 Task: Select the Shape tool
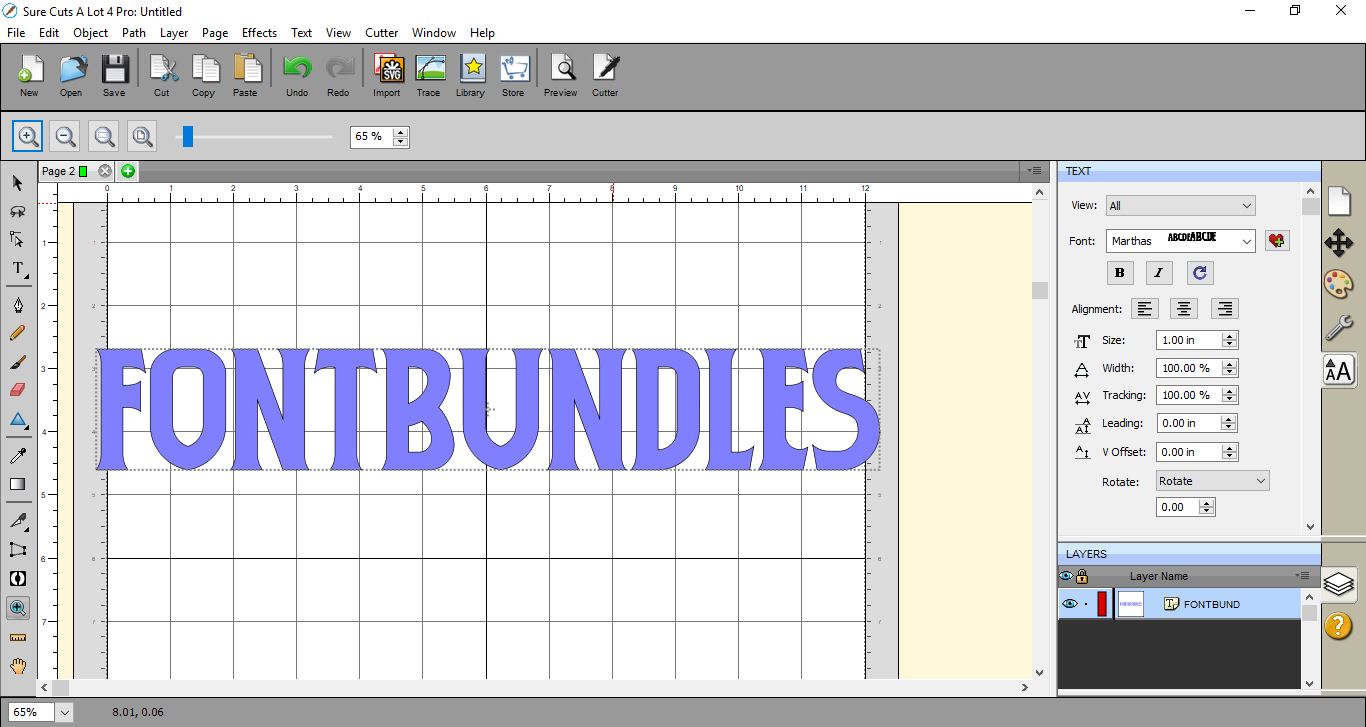pyautogui.click(x=17, y=419)
